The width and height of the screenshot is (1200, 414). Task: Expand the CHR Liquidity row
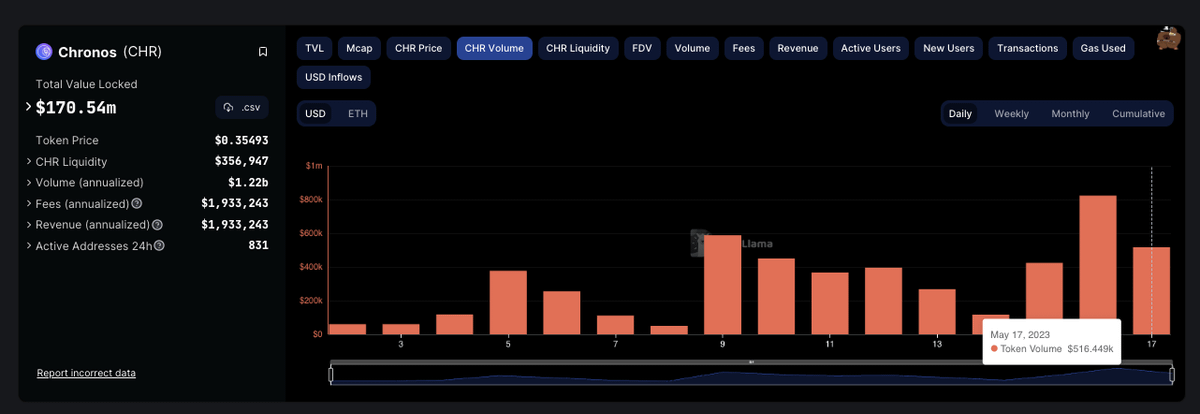click(x=29, y=162)
